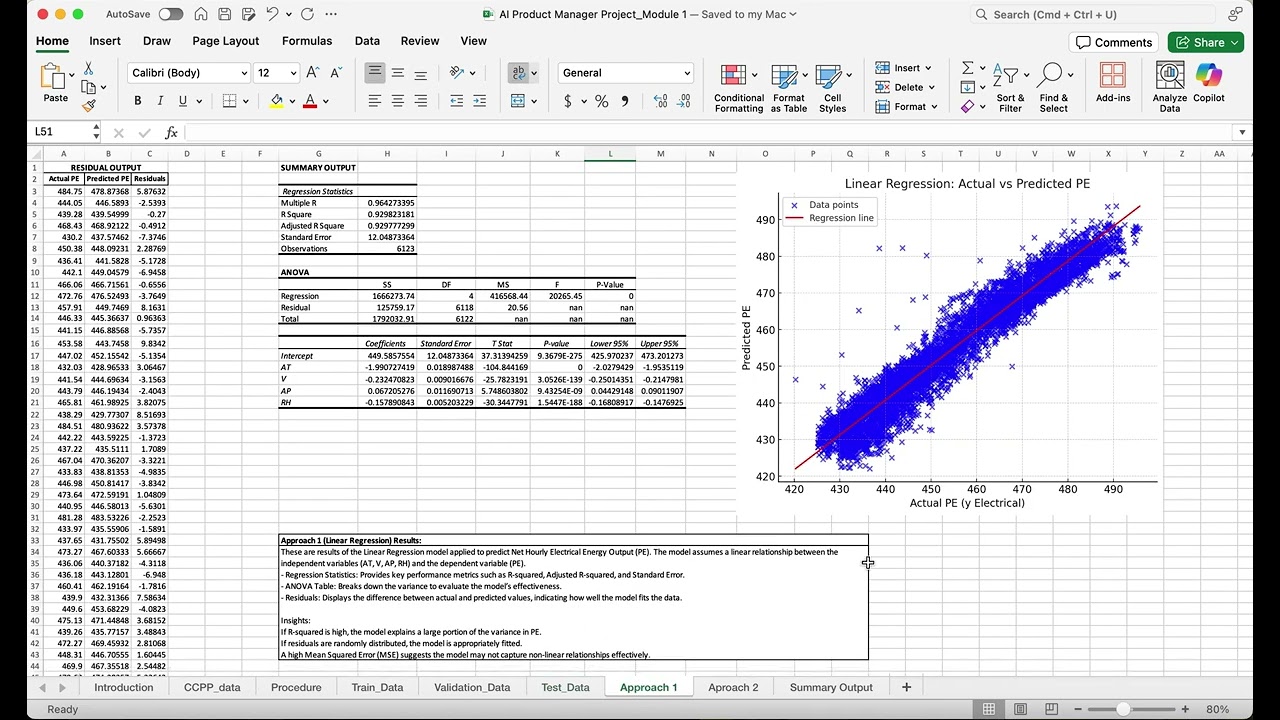This screenshot has height=720, width=1280.
Task: Open Format as Table
Action: (788, 88)
